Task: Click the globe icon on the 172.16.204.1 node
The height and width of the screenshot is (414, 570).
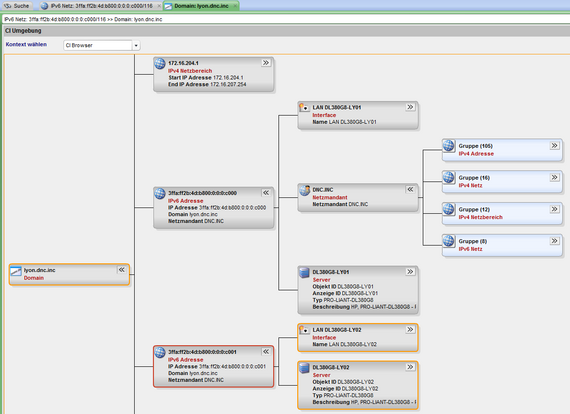Action: [160, 64]
